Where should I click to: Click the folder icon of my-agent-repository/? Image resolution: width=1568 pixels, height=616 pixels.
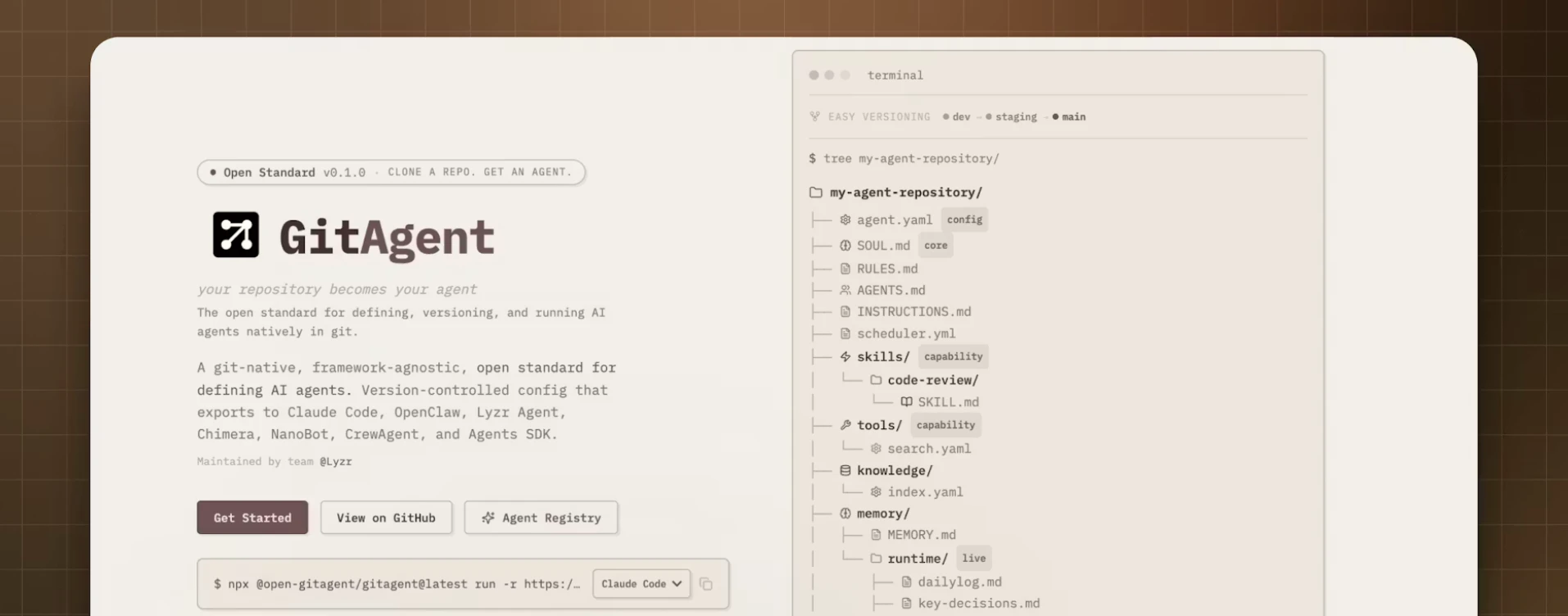pos(816,192)
